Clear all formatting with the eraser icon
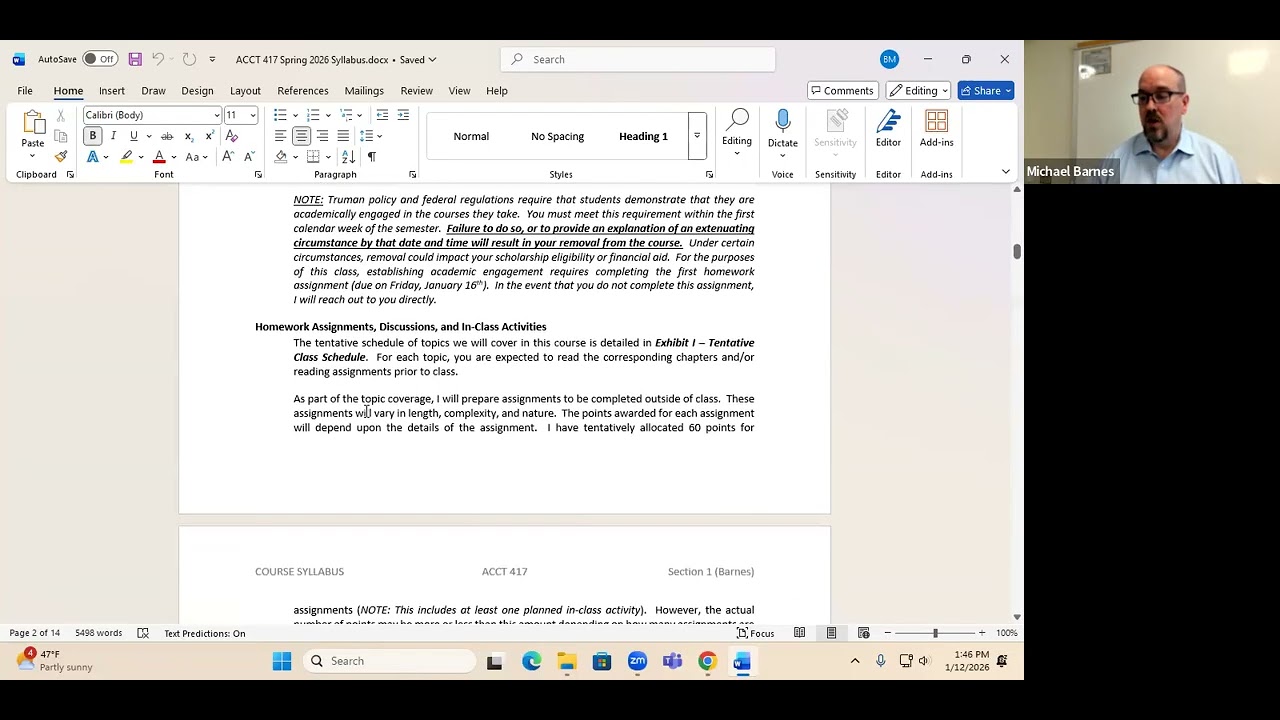 232,136
